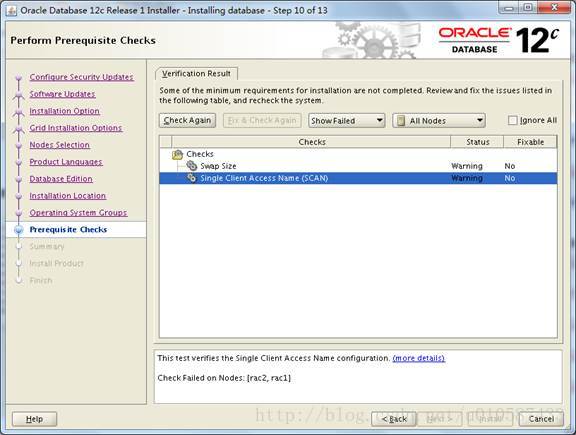This screenshot has width=576, height=435.
Task: Open the All Nodes dropdown
Action: coord(439,121)
